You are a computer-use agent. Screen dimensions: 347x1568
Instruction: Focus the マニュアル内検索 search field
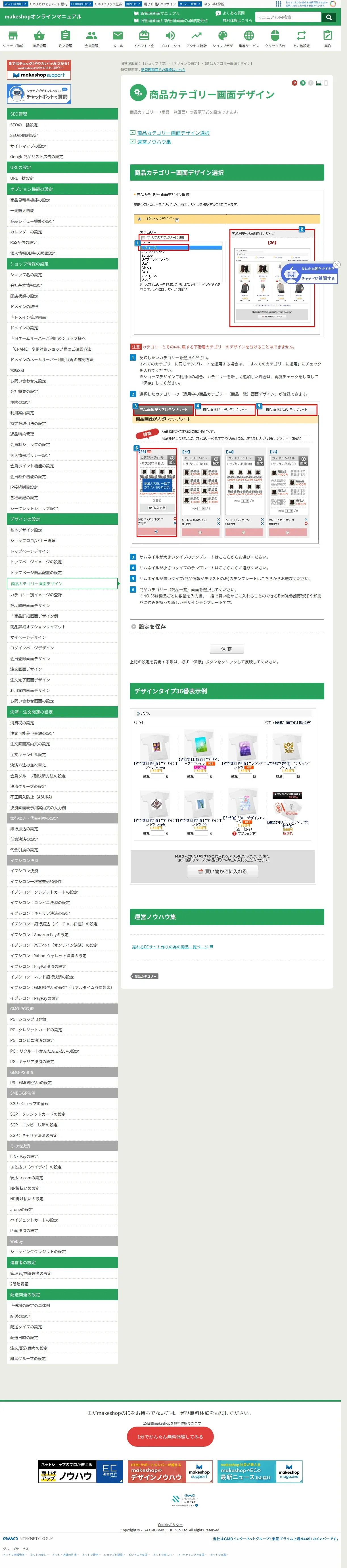288,17
